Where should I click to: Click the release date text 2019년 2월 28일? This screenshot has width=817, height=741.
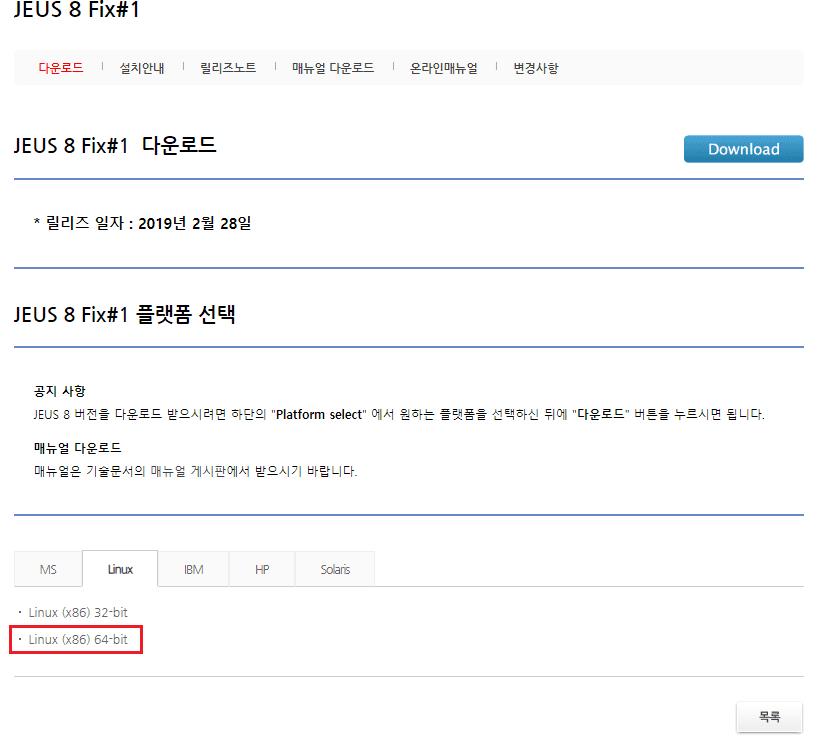click(x=194, y=224)
